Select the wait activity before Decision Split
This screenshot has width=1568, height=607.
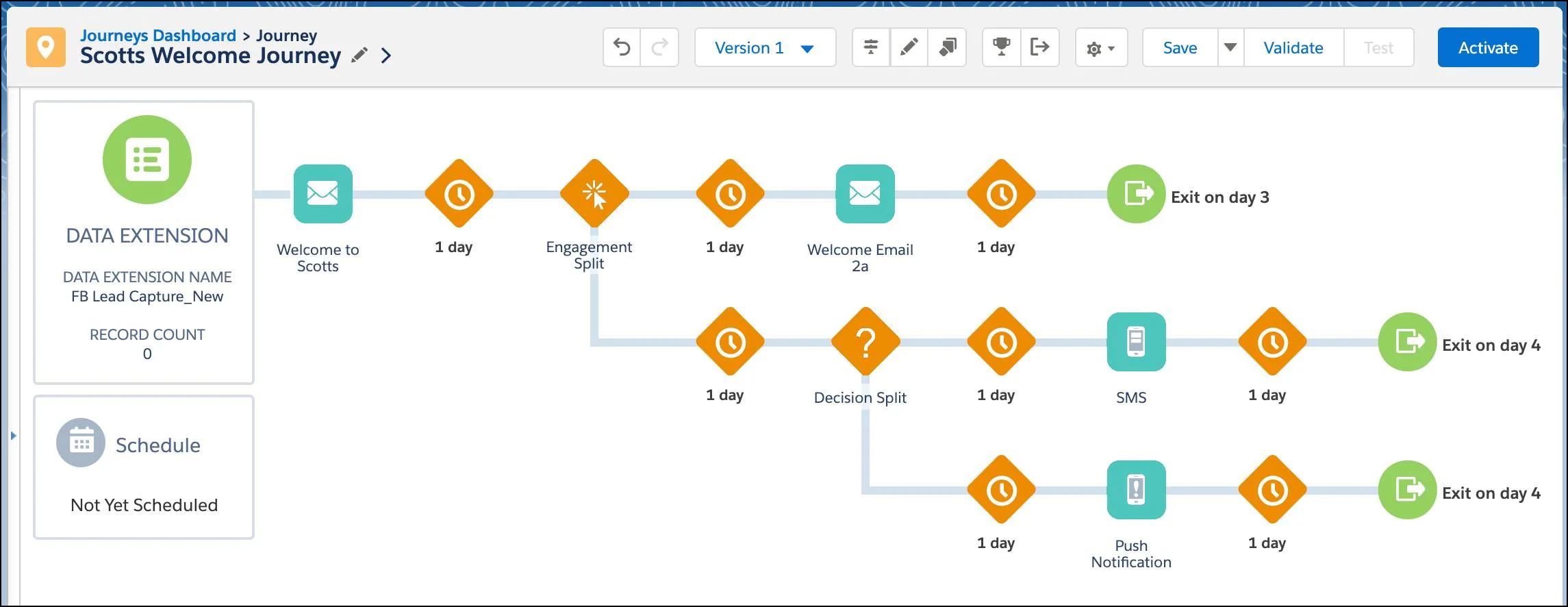coord(730,342)
